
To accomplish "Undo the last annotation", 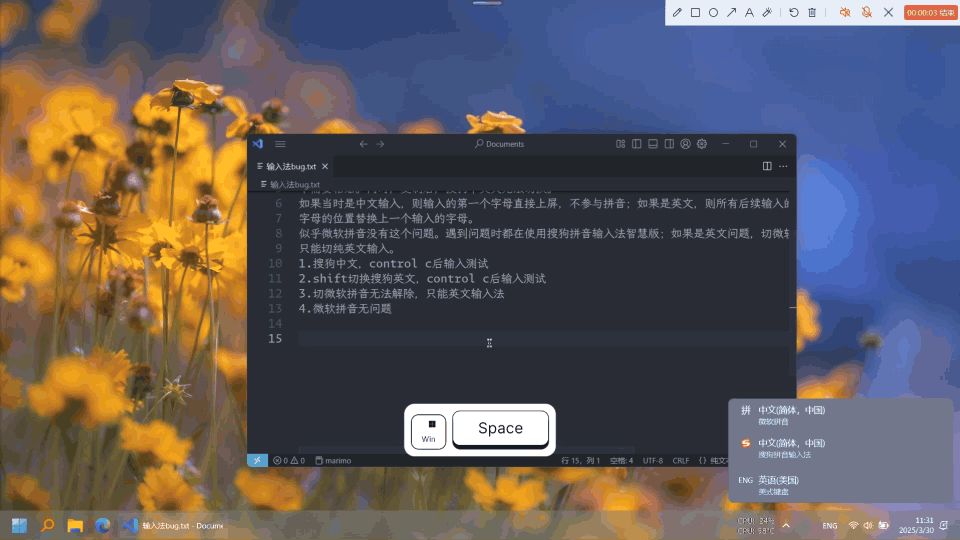I will pos(794,13).
